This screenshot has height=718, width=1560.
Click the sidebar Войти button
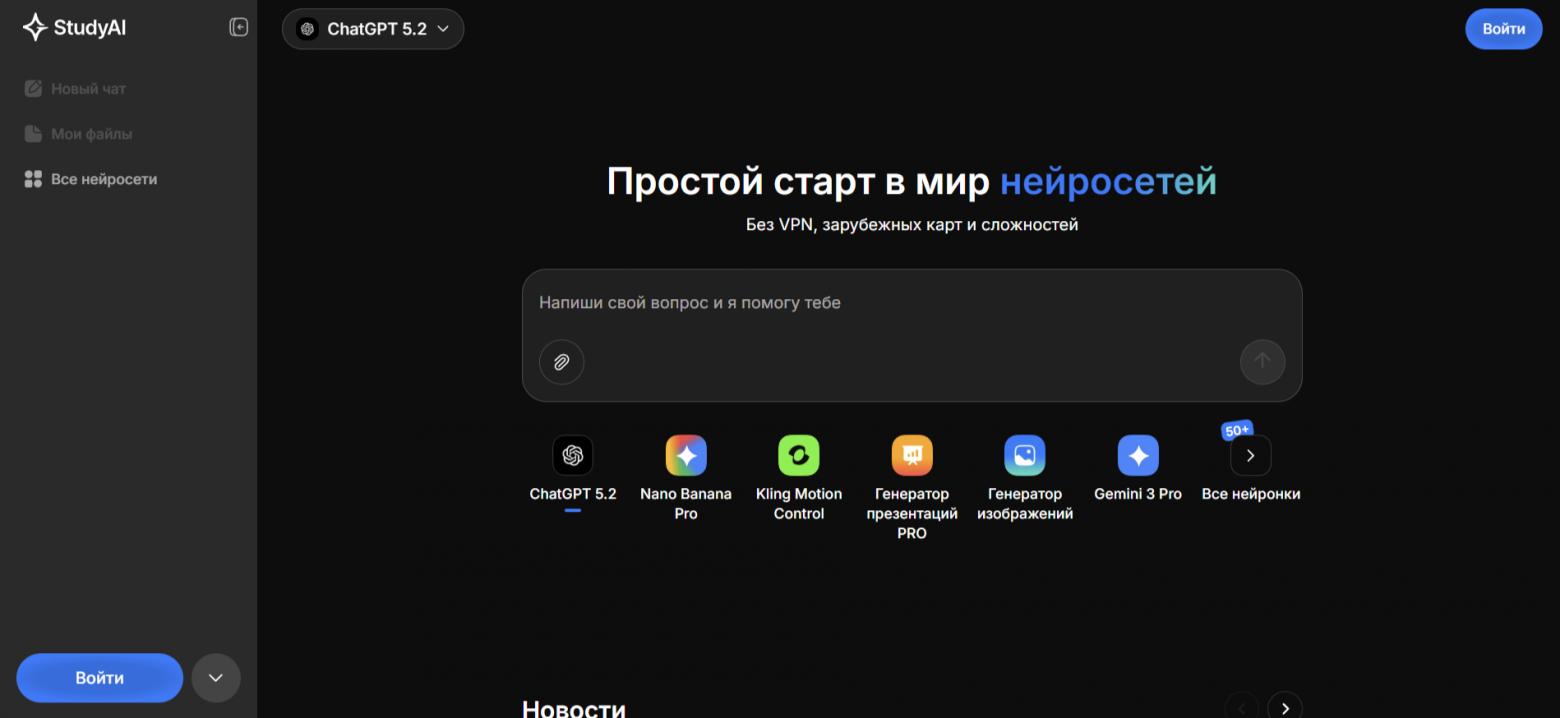click(x=99, y=677)
